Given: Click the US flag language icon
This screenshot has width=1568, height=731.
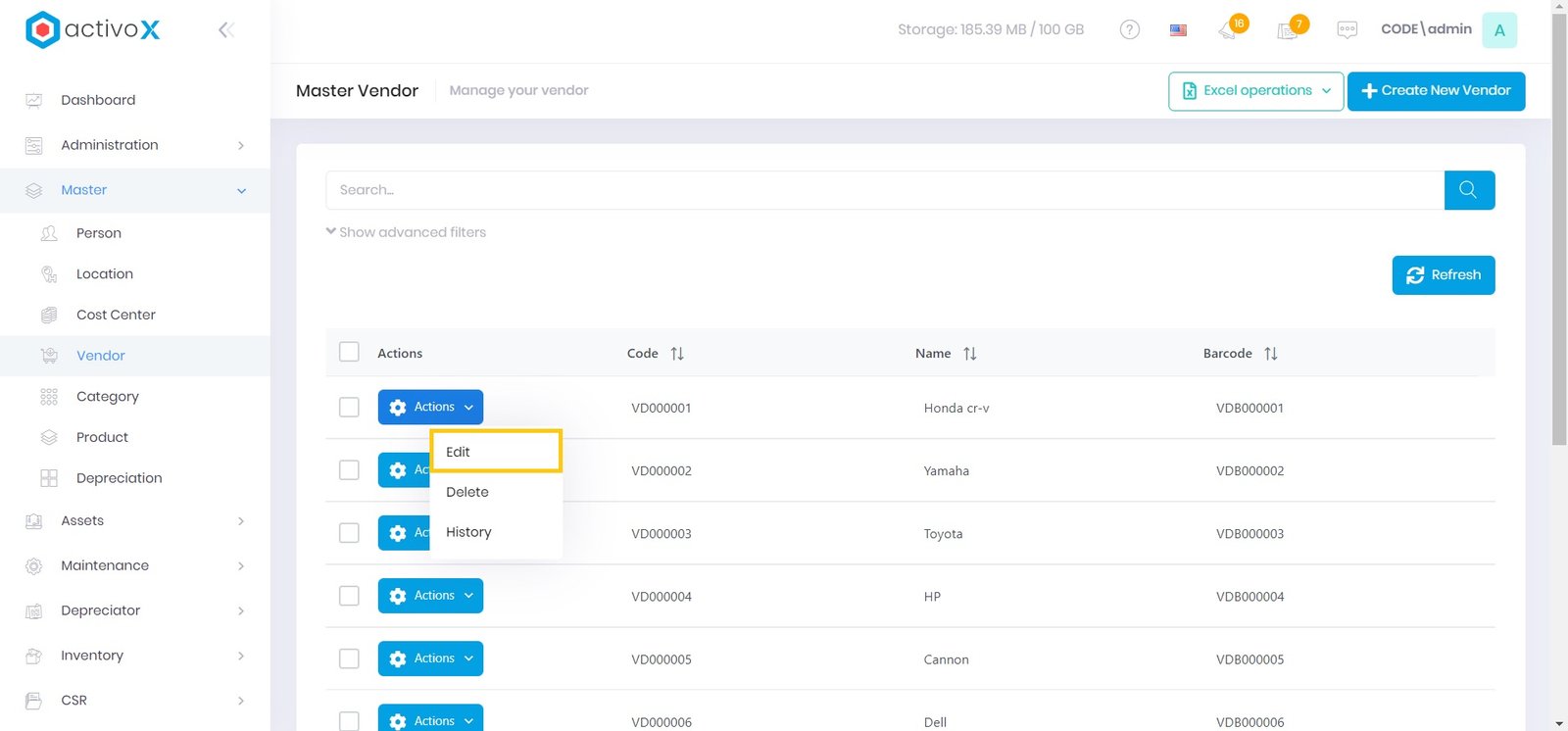Looking at the screenshot, I should point(1178,30).
